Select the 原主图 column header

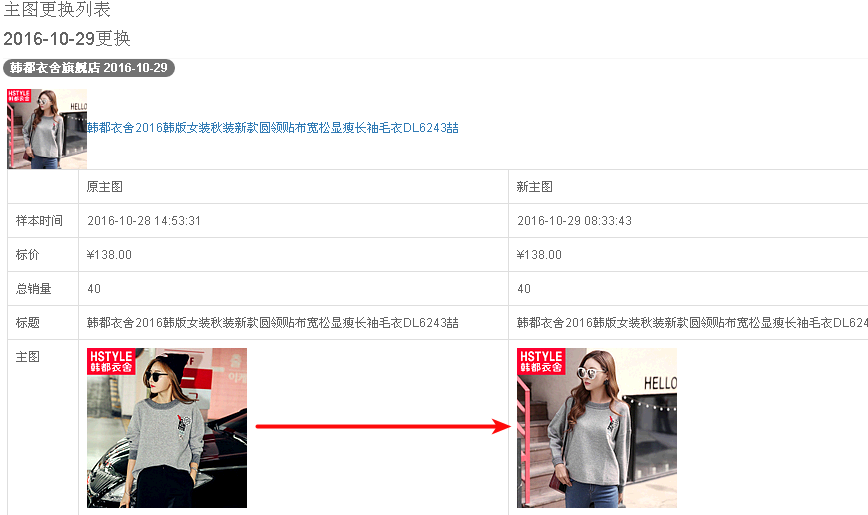(105, 187)
